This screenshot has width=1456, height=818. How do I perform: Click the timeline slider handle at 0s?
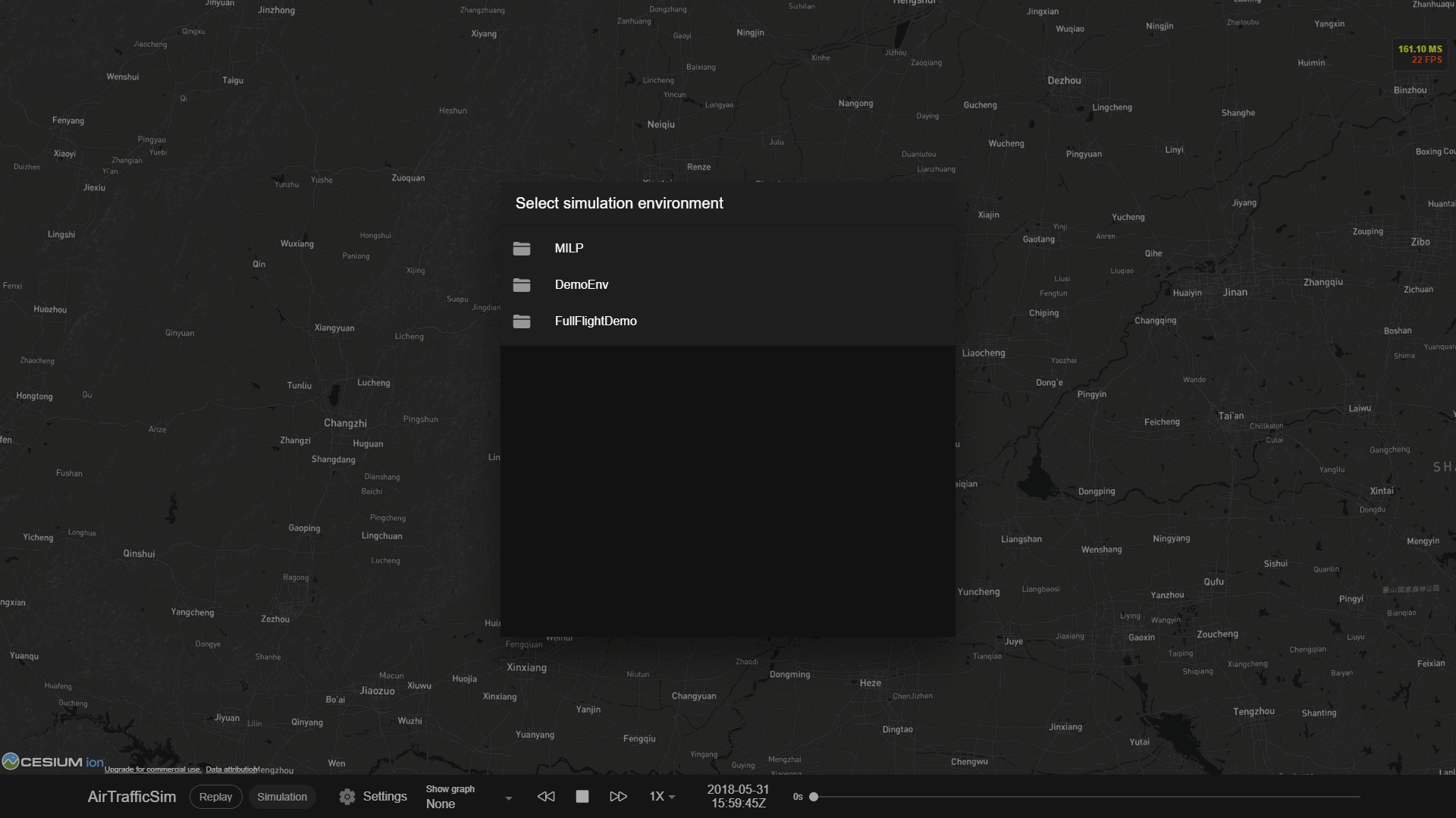pos(814,797)
